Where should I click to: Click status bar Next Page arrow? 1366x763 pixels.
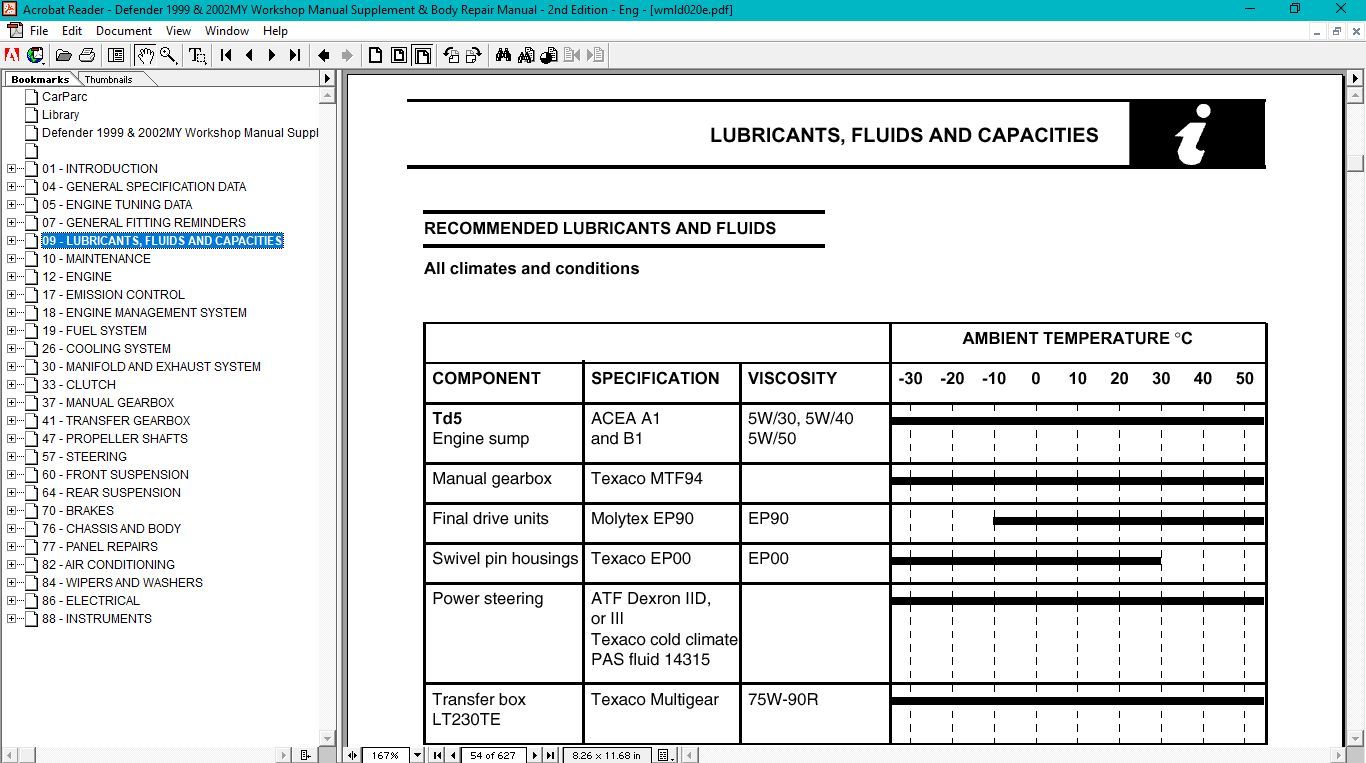coord(535,755)
